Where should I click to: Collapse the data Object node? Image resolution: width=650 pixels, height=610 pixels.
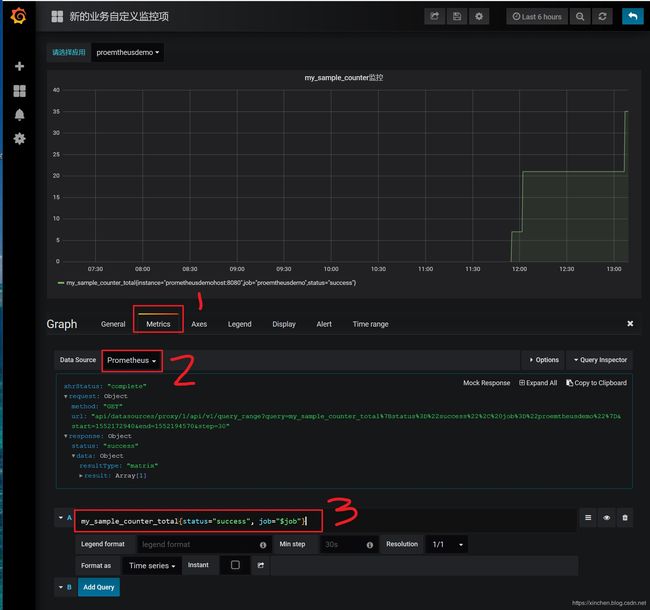tap(73, 456)
